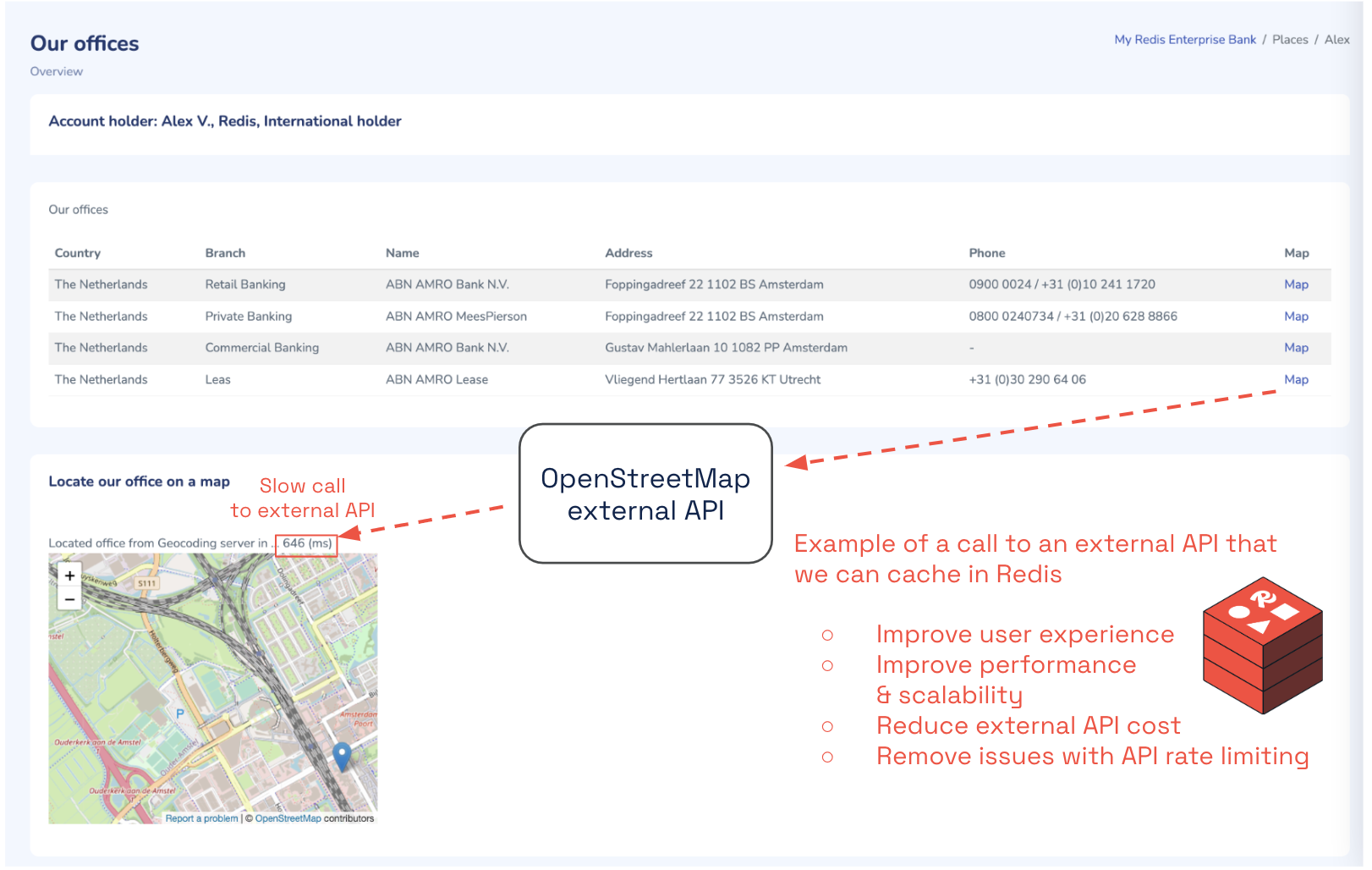Select the Private Banking branch cell
The width and height of the screenshot is (1372, 870).
[249, 317]
